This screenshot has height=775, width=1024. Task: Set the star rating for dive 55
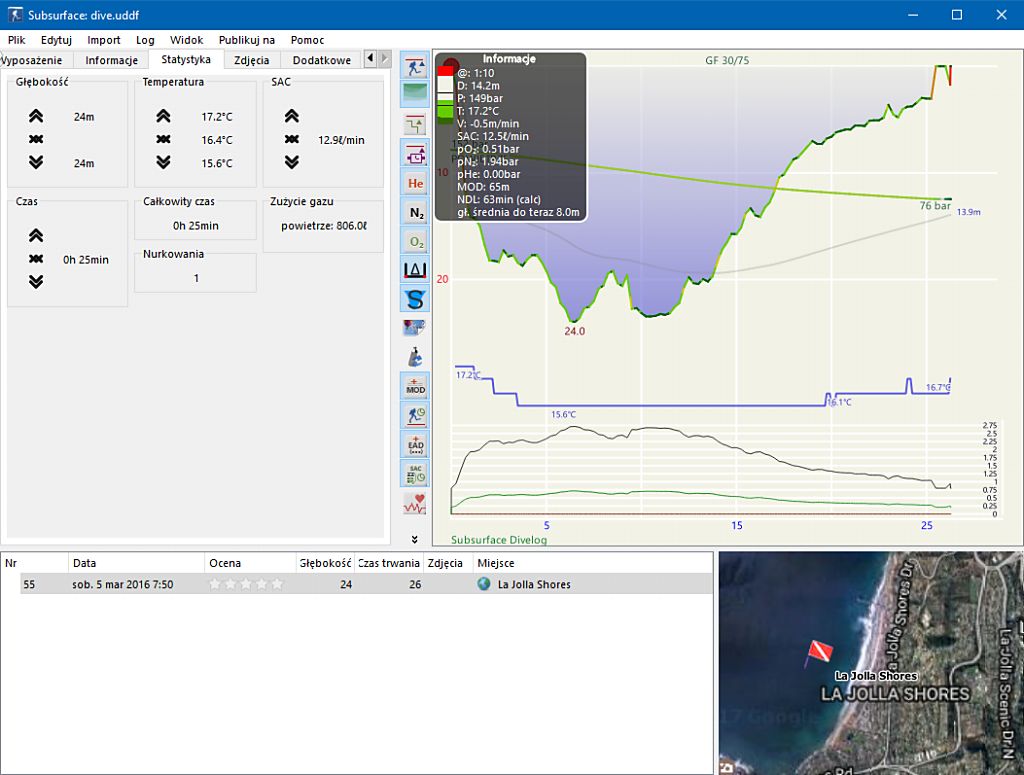246,584
